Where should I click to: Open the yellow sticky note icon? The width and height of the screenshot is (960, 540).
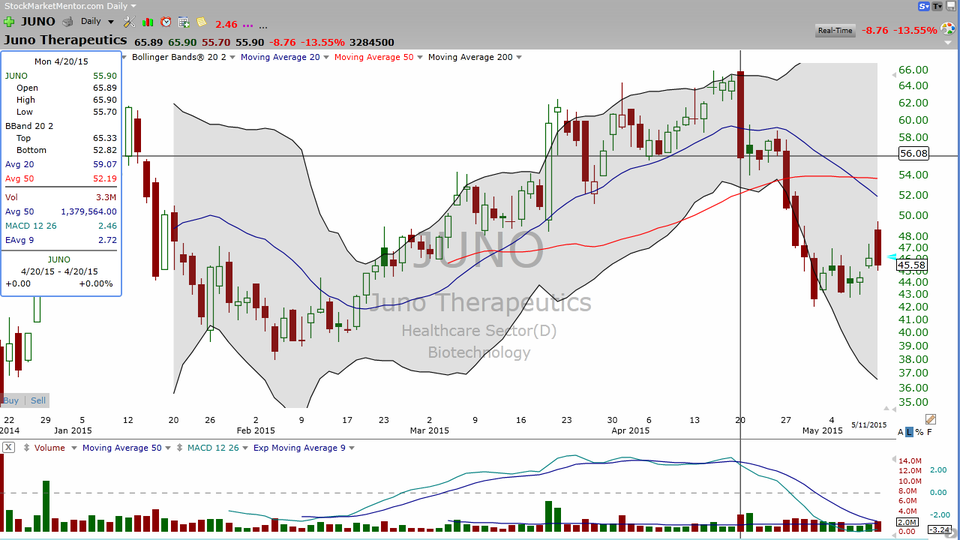click(x=201, y=22)
